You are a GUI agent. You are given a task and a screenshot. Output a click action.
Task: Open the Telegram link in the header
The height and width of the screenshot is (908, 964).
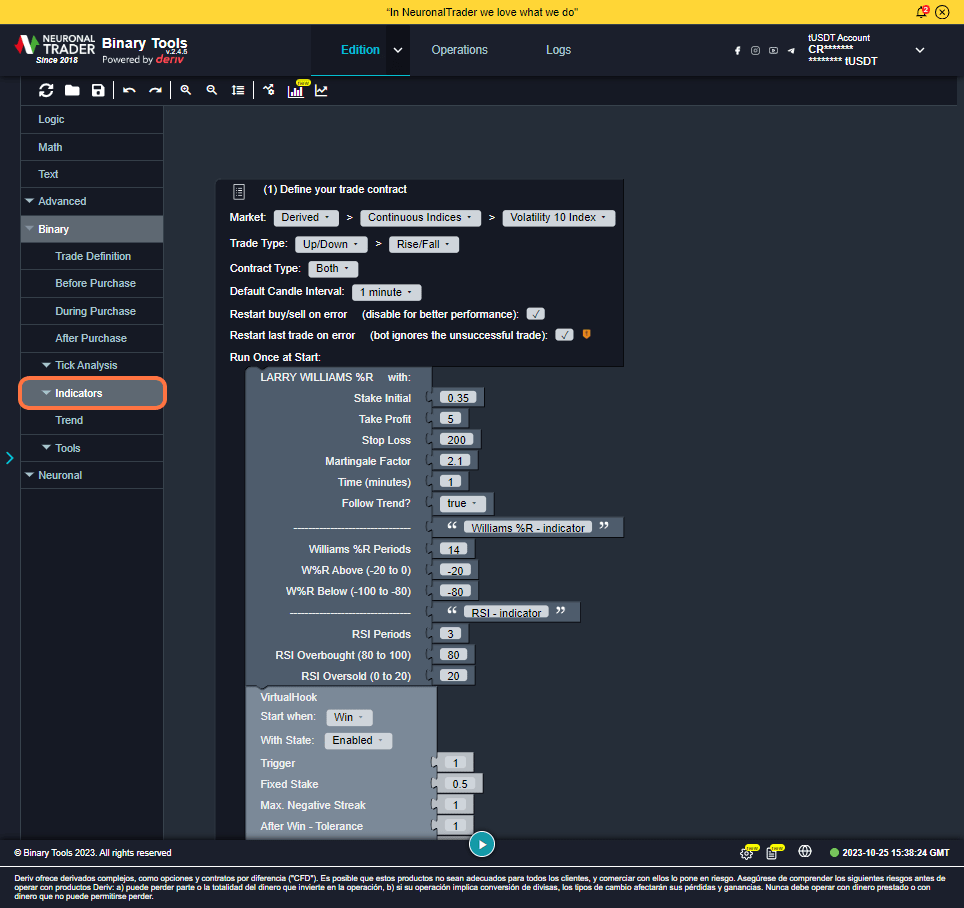[x=791, y=50]
